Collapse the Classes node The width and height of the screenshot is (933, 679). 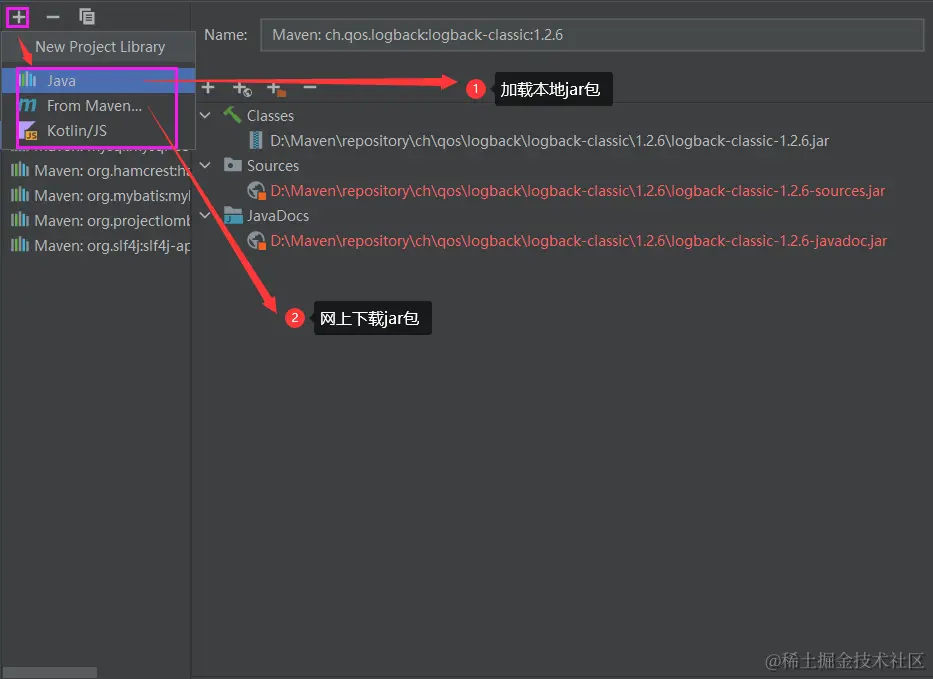[205, 115]
